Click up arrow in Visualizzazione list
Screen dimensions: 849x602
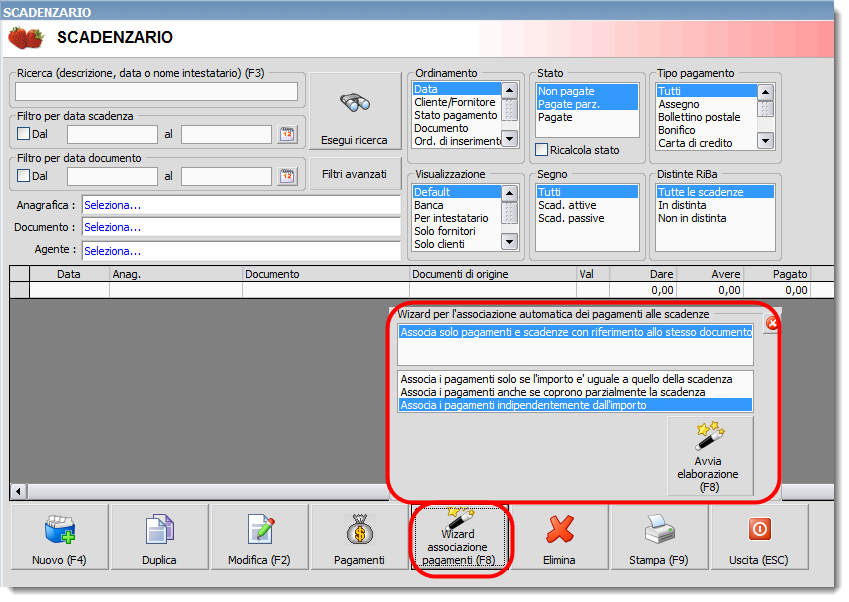[x=510, y=193]
